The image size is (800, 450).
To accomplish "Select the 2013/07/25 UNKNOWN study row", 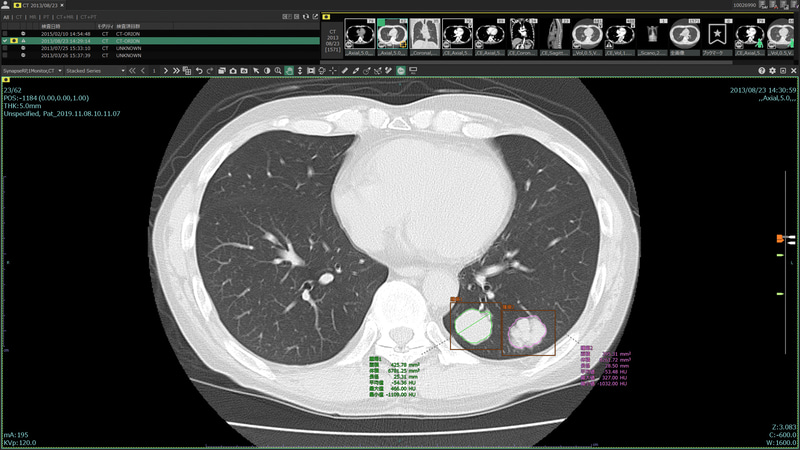I will pos(160,48).
